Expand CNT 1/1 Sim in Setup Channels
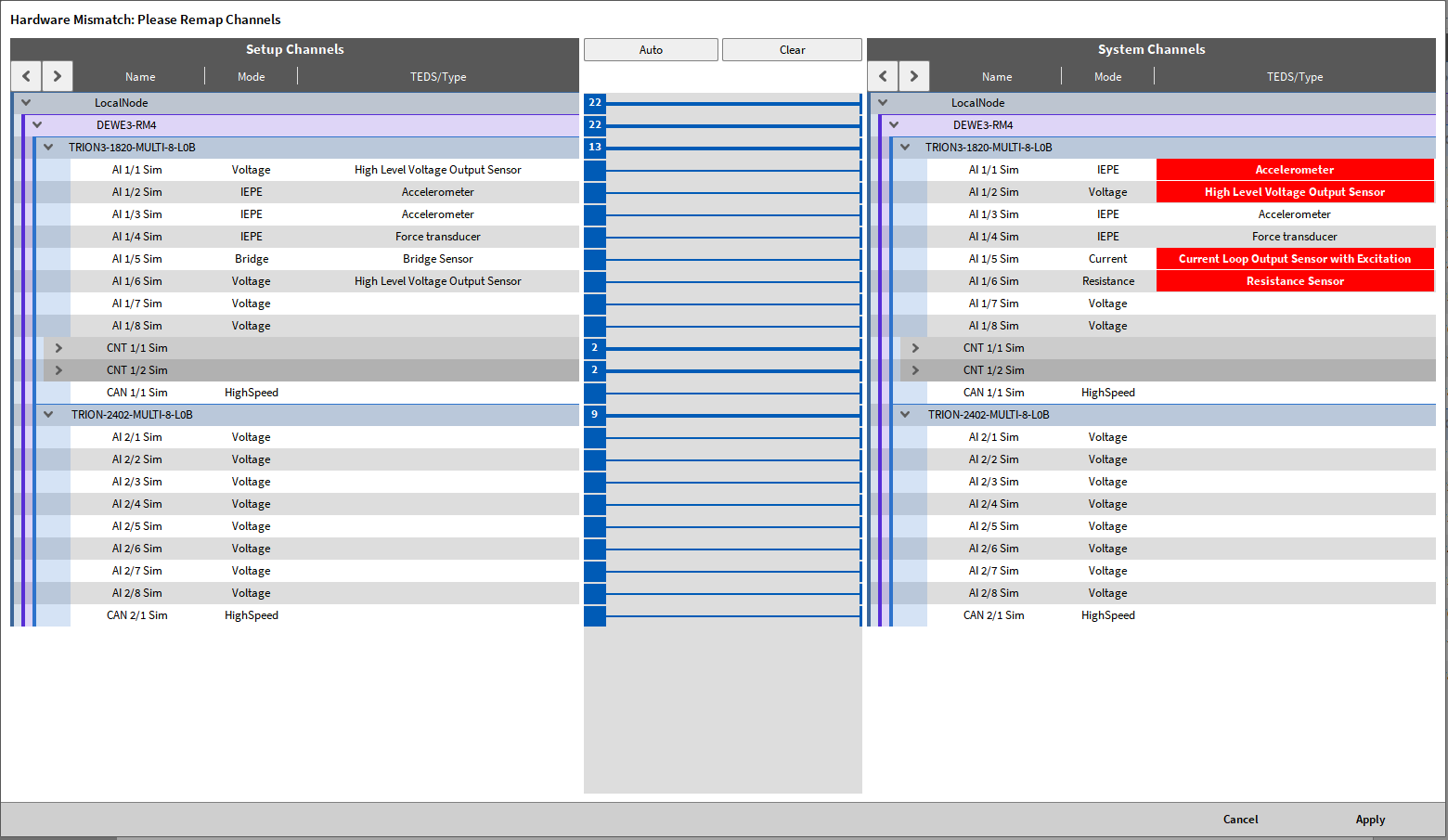Viewport: 1448px width, 840px height. point(58,348)
